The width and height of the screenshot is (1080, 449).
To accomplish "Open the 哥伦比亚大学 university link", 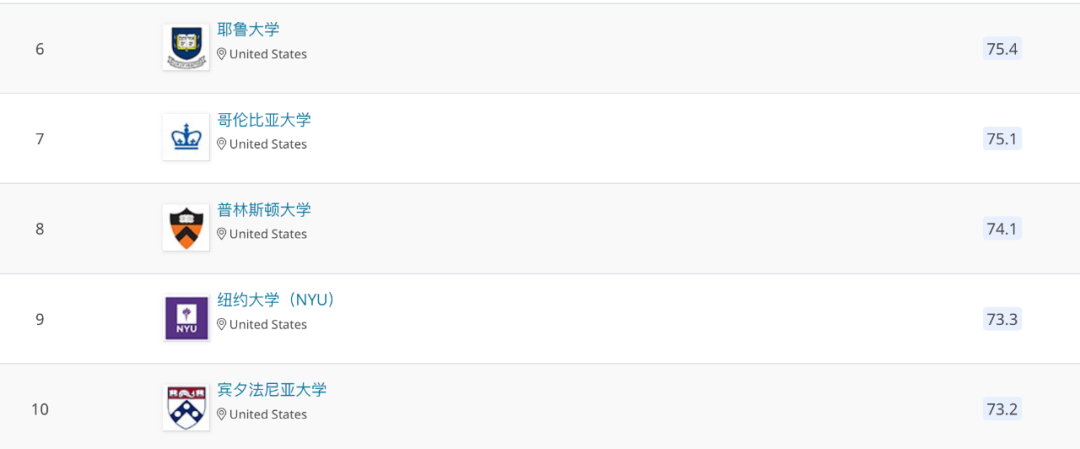I will [264, 120].
